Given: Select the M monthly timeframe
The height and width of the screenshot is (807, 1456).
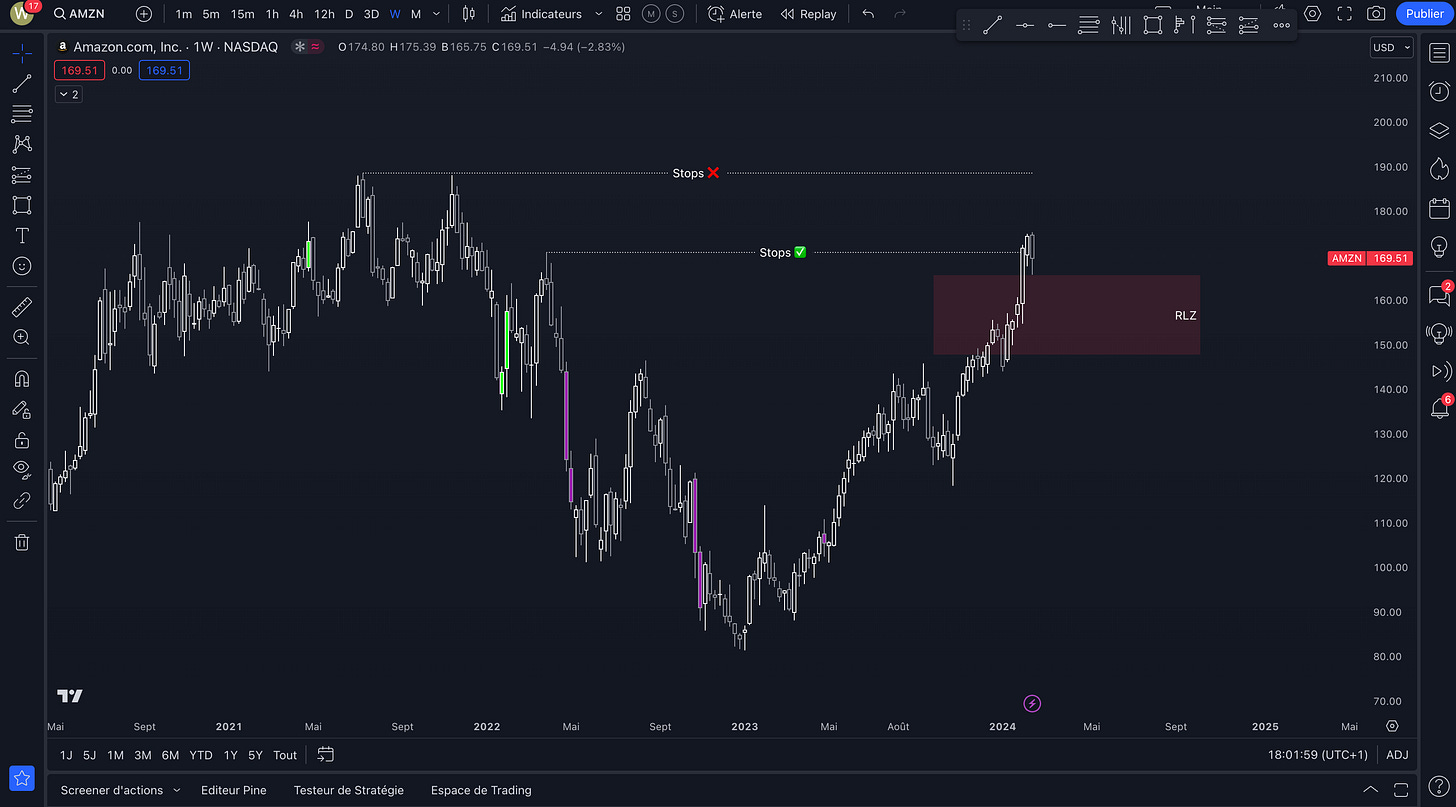Looking at the screenshot, I should click(x=416, y=14).
